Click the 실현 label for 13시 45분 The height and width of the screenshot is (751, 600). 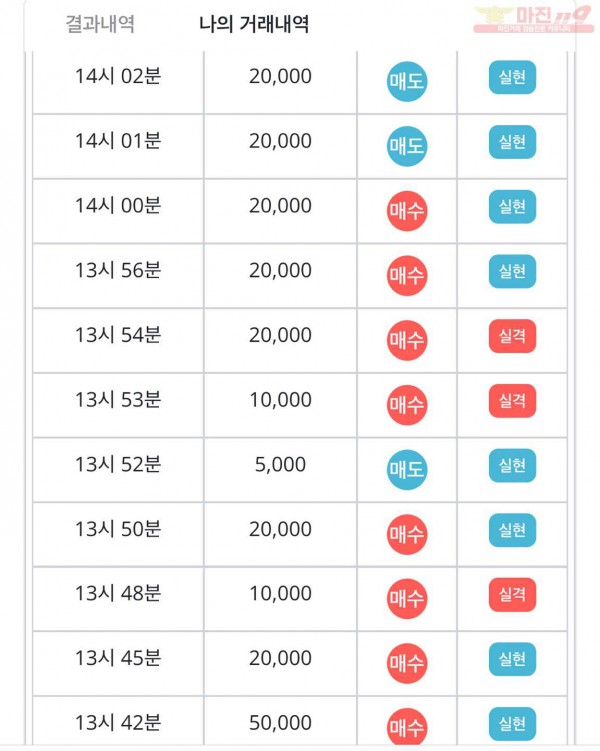512,659
